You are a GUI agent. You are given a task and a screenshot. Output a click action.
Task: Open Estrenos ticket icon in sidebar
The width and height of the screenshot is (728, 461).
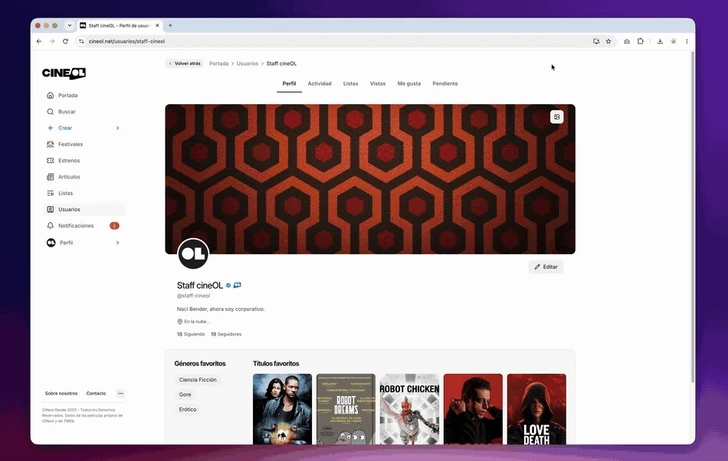coord(50,160)
